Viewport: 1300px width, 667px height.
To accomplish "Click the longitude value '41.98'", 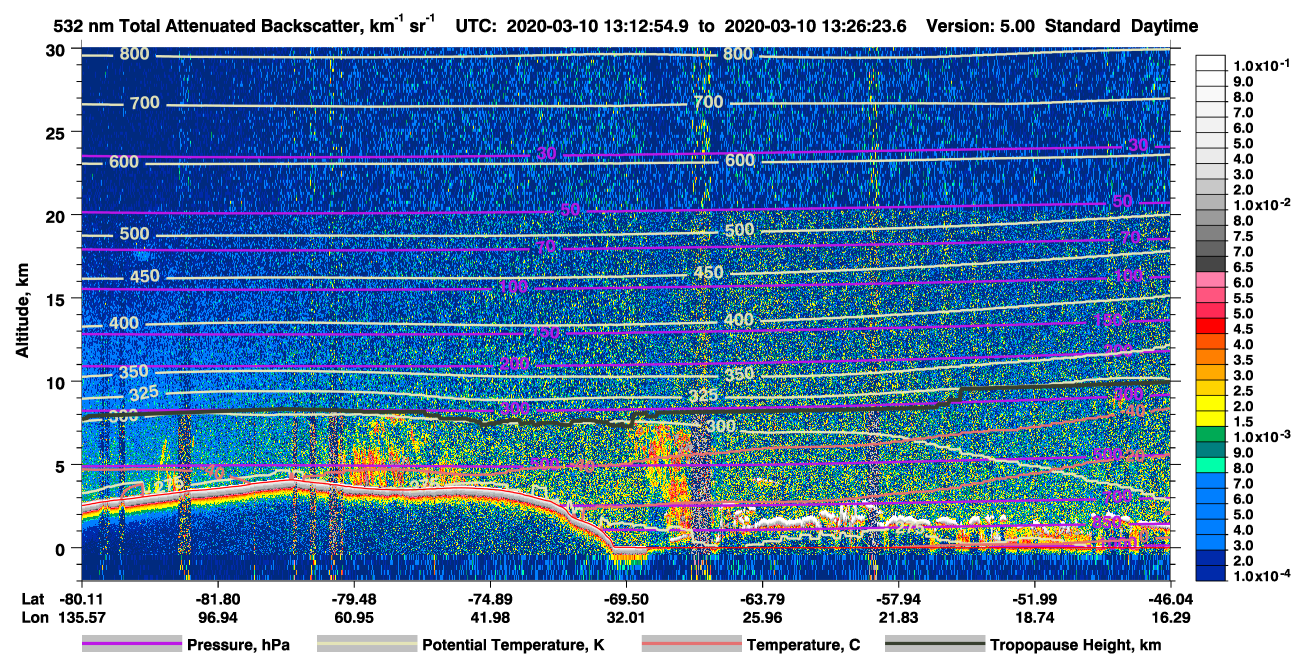I will (490, 617).
